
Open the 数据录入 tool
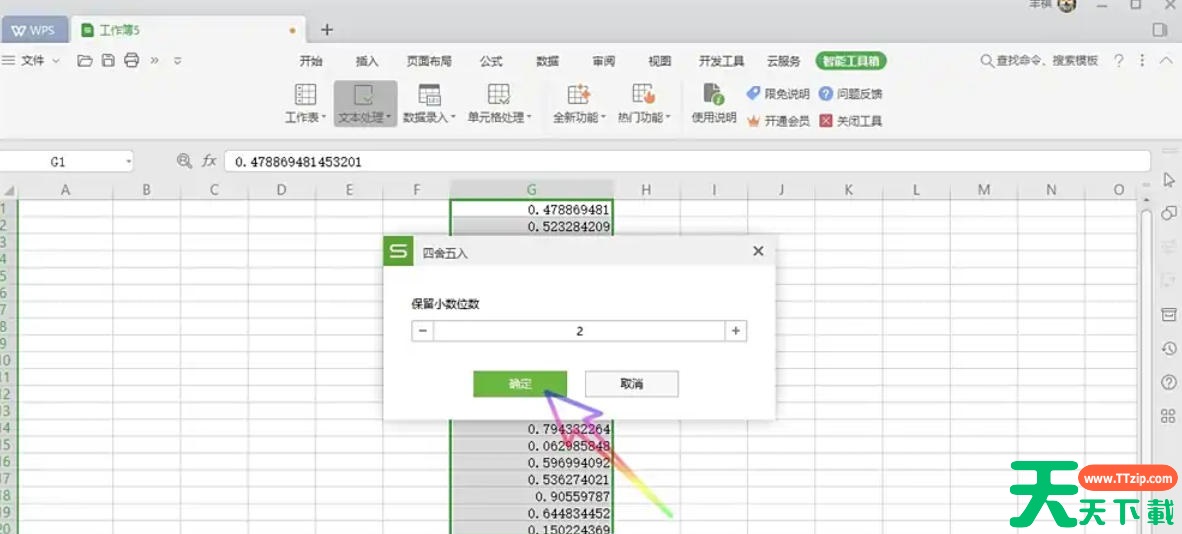tap(429, 103)
